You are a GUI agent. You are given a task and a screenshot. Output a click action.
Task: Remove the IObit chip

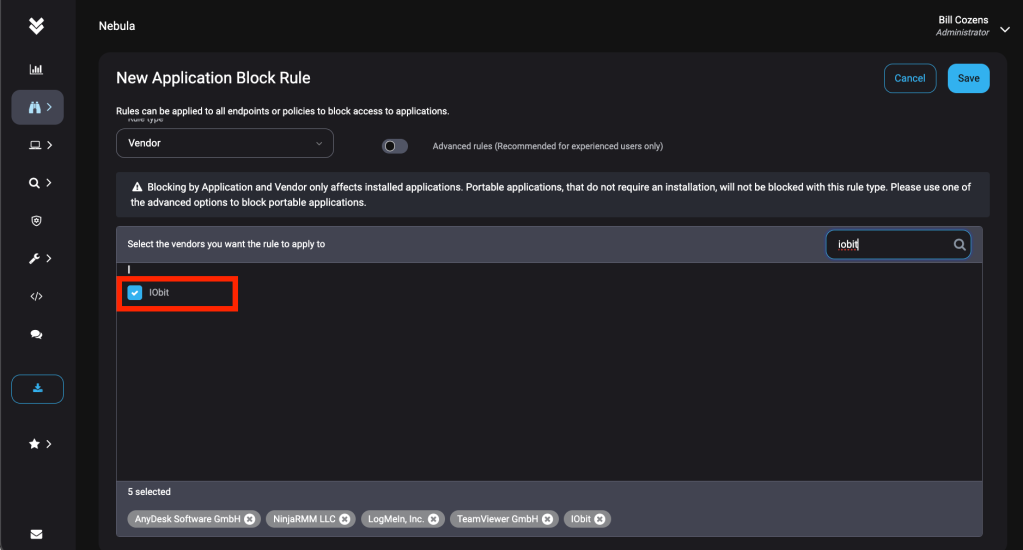tap(600, 519)
